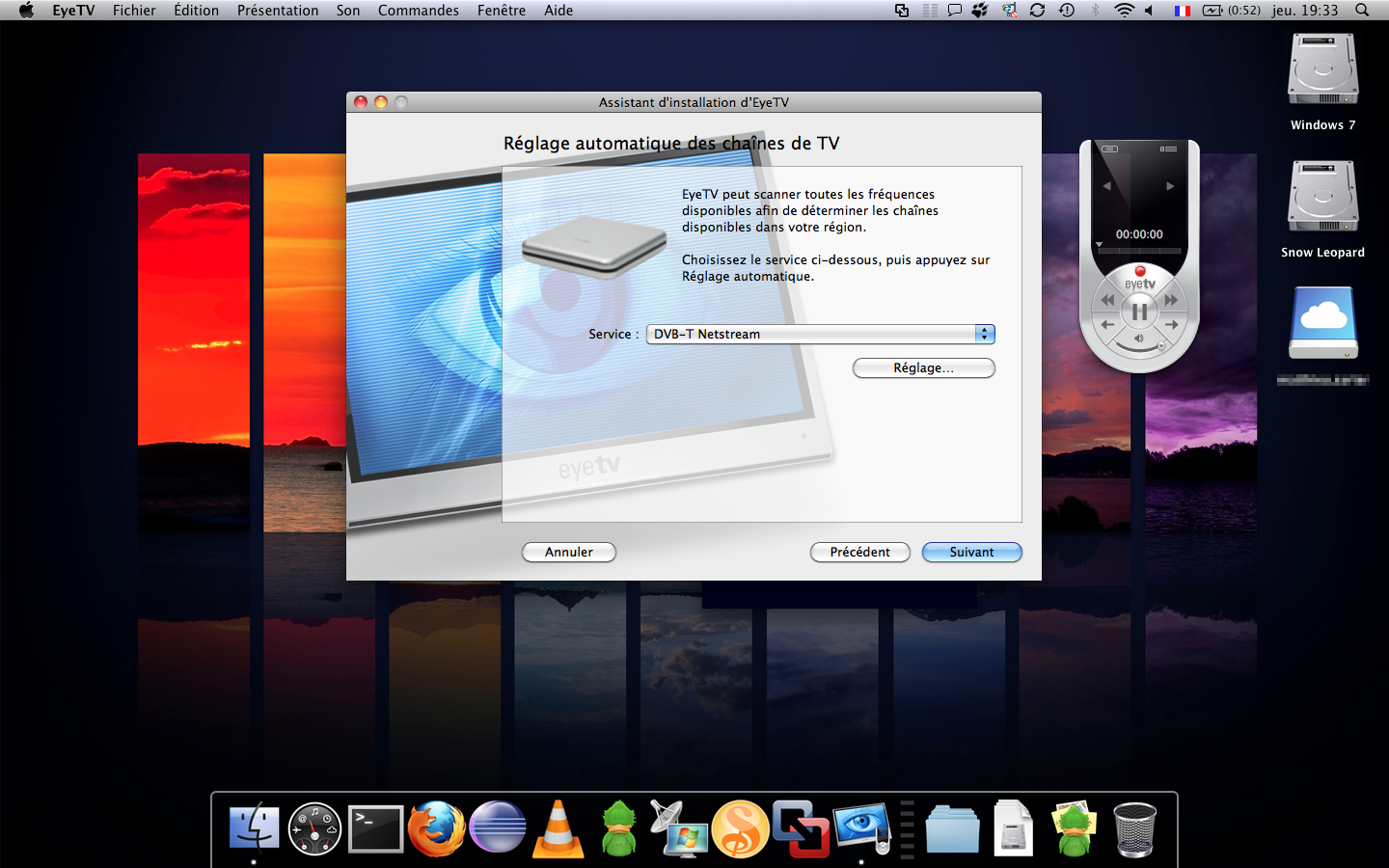Click the sync arrows menu bar icon
Screen dimensions: 1389x868
(1038, 10)
